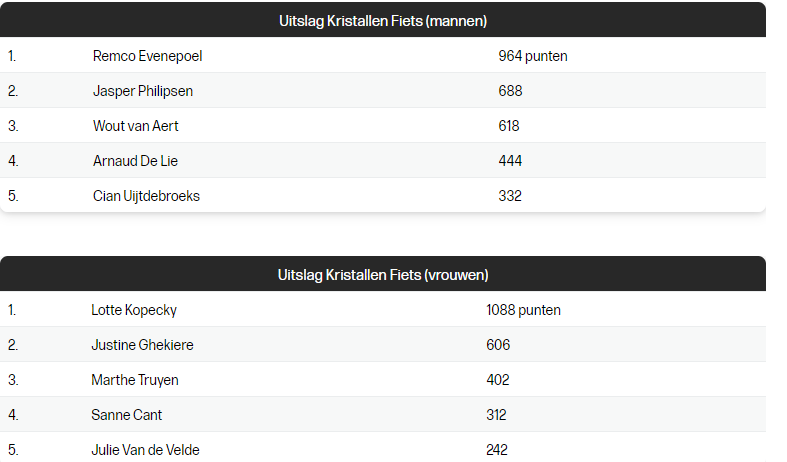Select Justine Ghekiere in the women's table
Image resolution: width=787 pixels, height=462 pixels.
click(142, 345)
